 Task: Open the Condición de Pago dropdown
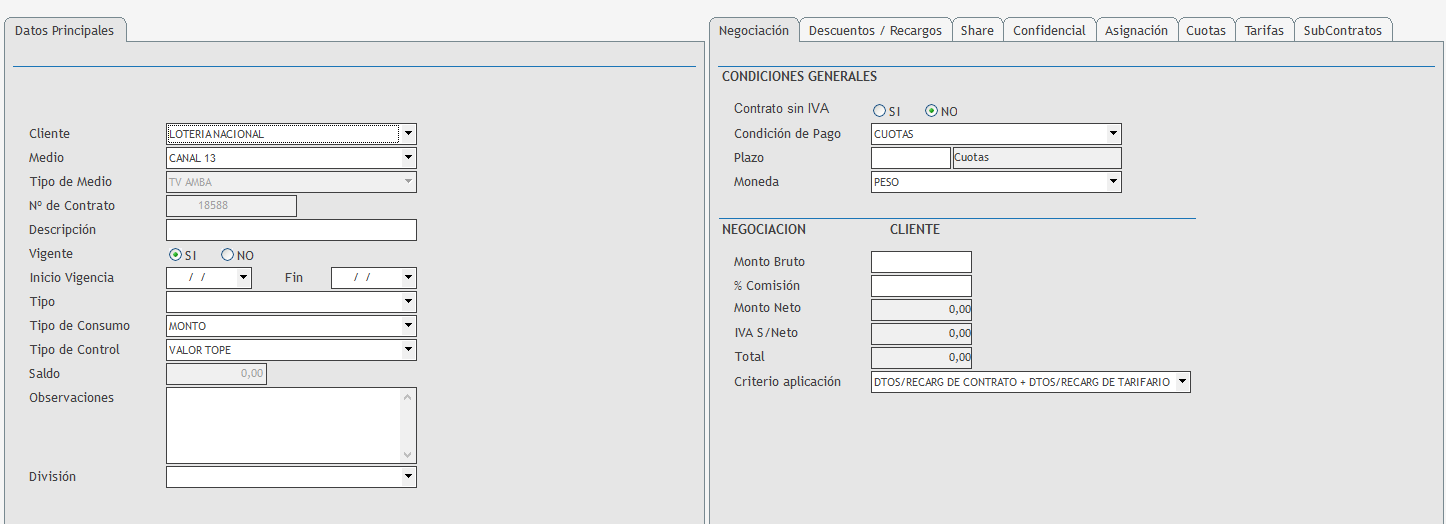[x=1113, y=134]
